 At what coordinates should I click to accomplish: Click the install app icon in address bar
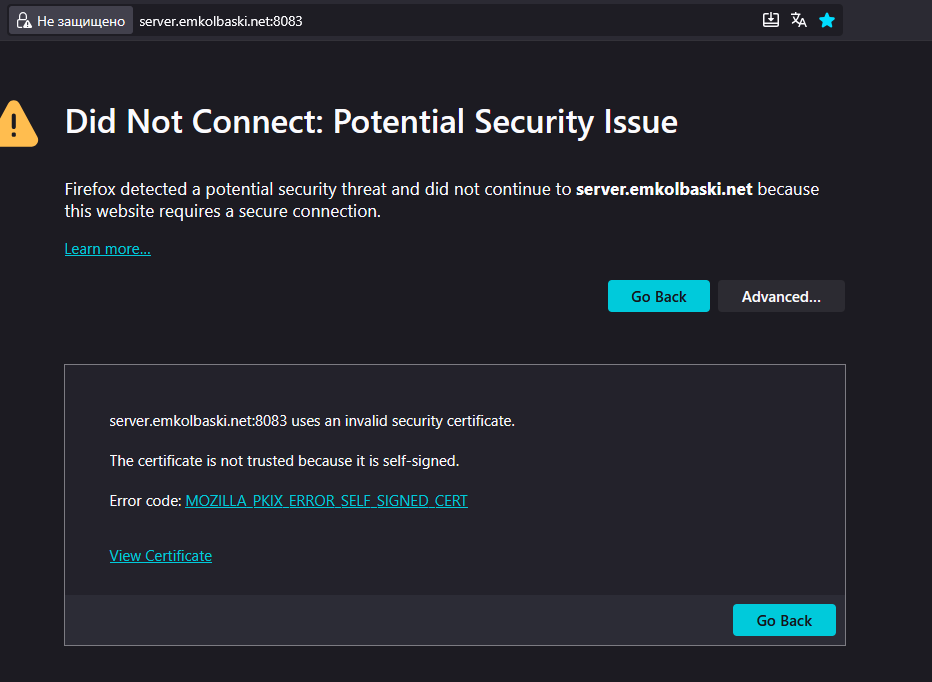tap(771, 20)
